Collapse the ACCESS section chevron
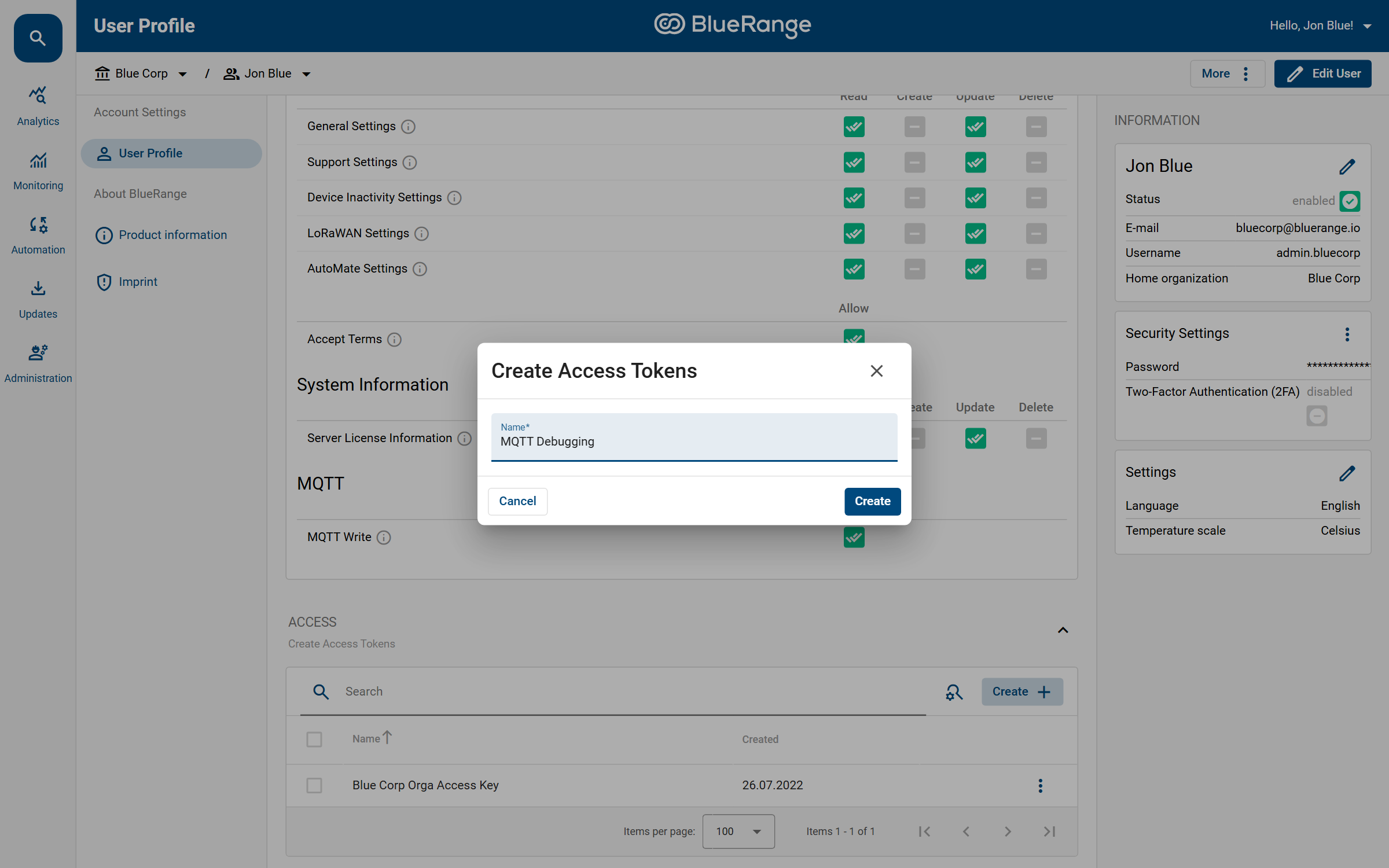 (x=1063, y=630)
